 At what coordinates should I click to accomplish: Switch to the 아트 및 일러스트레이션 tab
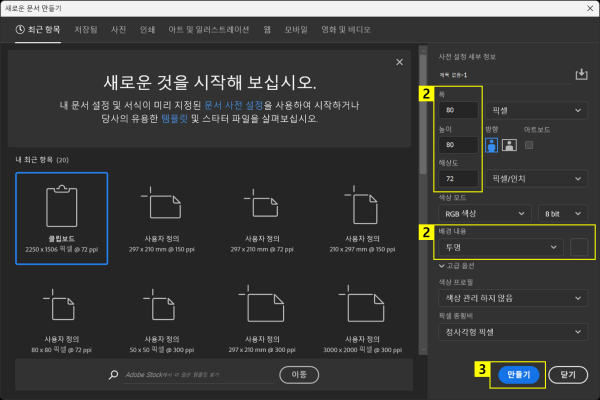click(x=209, y=29)
